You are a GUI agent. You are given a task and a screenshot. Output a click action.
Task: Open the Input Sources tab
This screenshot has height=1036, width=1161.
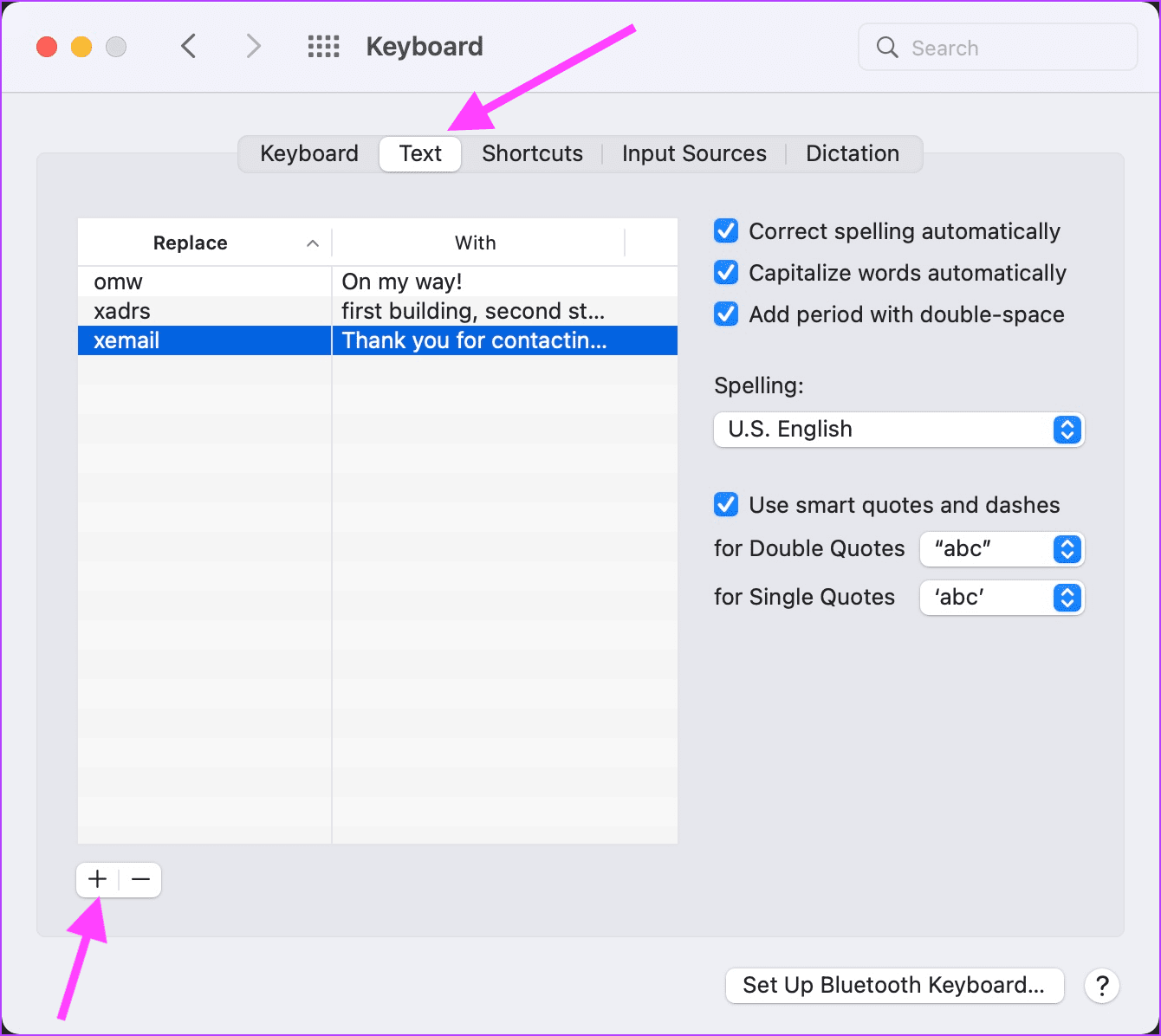click(x=694, y=153)
